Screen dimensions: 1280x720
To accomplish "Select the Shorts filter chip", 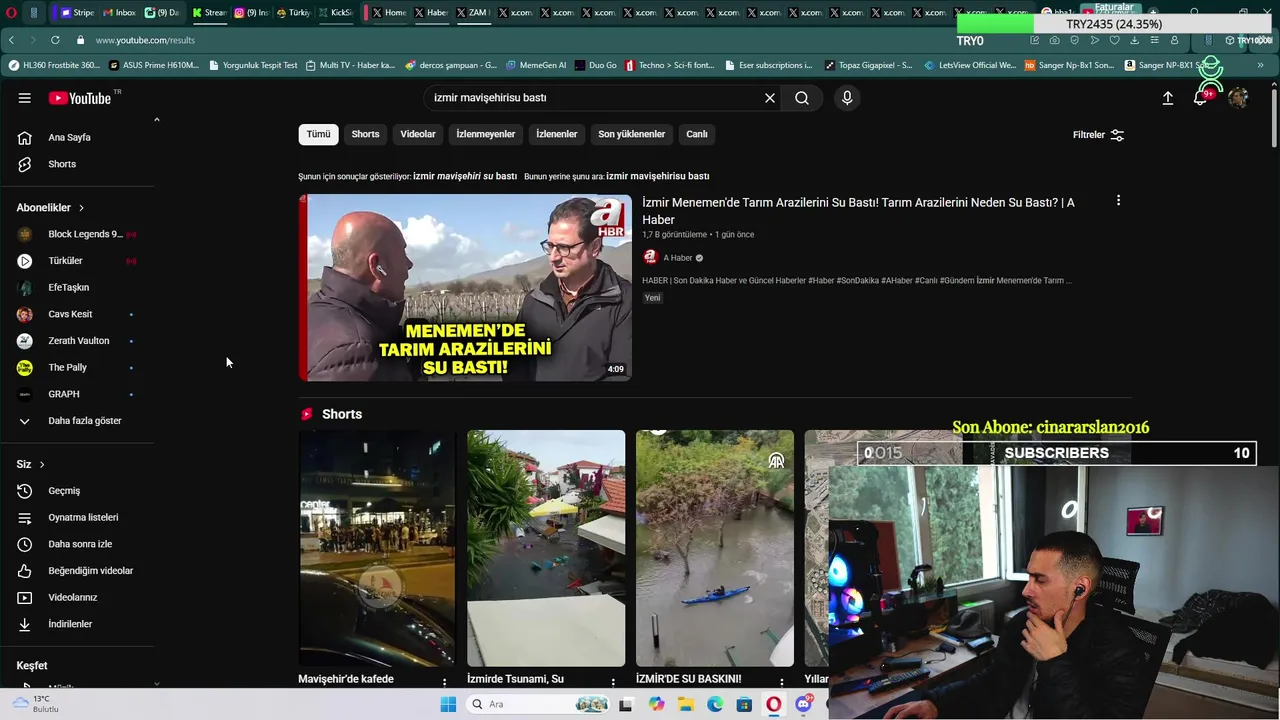I will coord(365,134).
